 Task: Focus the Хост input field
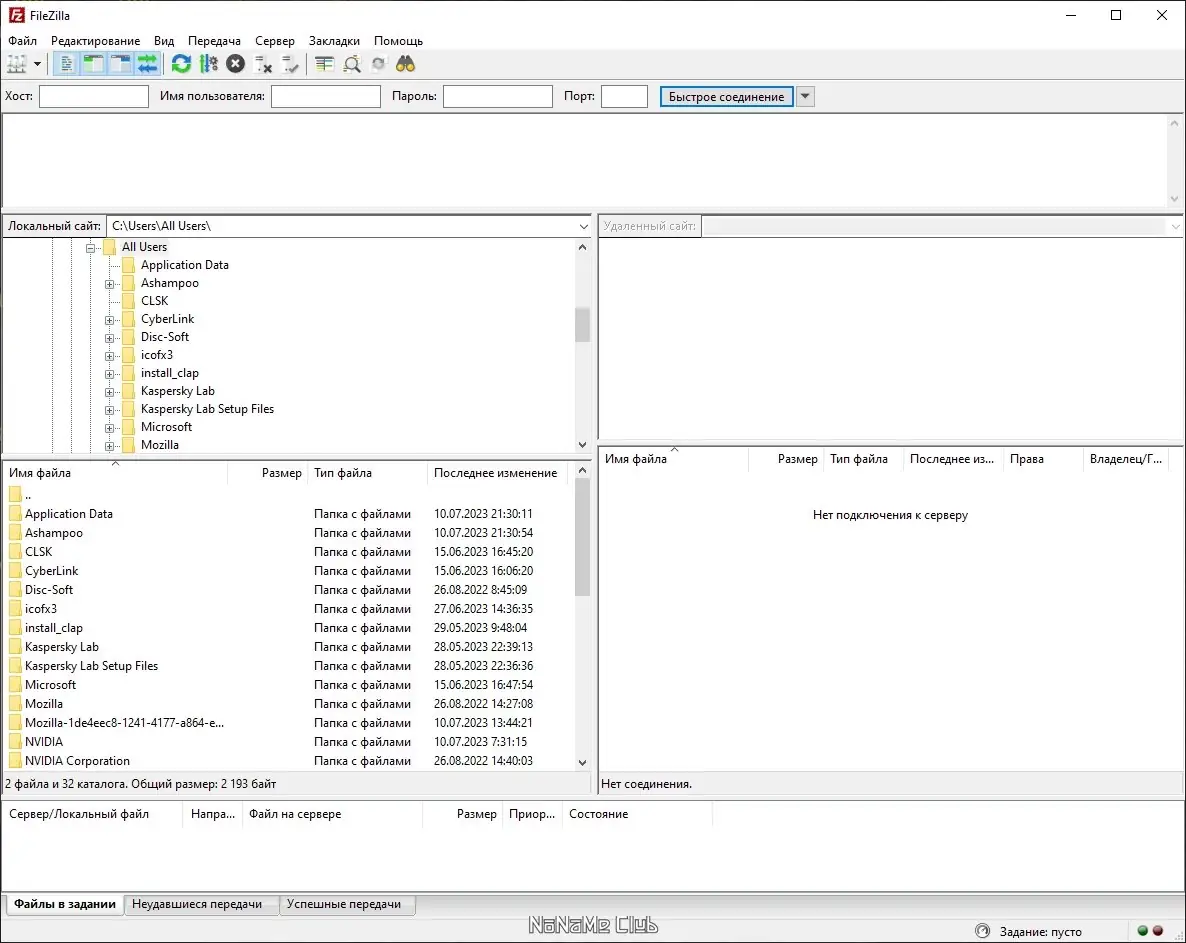94,96
